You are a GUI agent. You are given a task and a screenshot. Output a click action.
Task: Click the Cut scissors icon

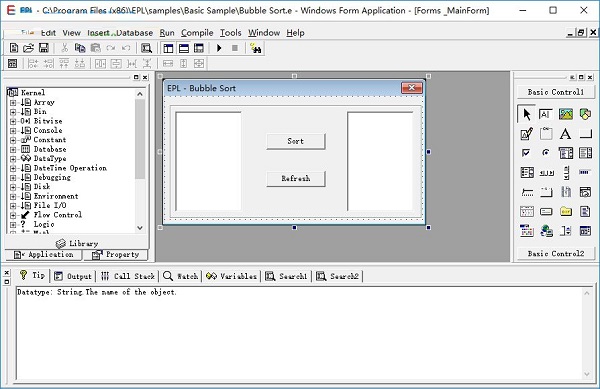[64, 48]
